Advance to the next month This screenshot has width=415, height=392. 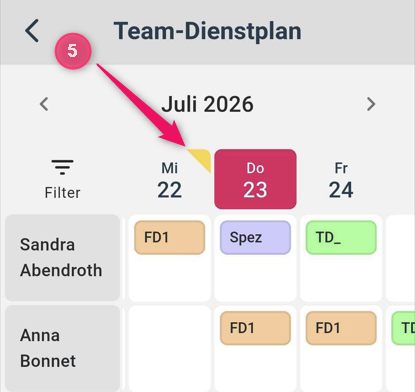point(371,104)
